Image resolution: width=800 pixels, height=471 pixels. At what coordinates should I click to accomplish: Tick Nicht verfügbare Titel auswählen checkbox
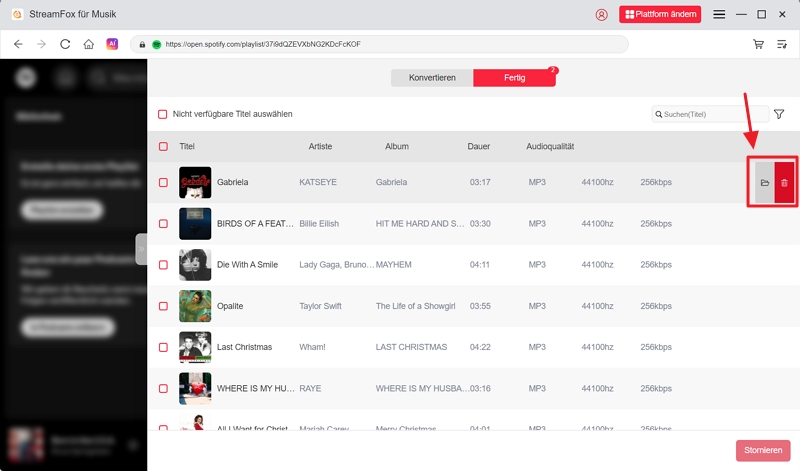pyautogui.click(x=162, y=114)
